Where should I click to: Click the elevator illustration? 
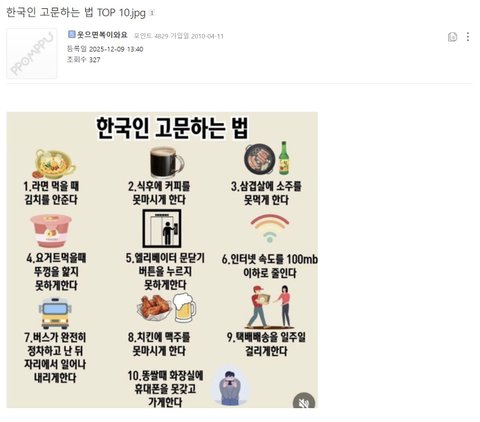coord(162,228)
